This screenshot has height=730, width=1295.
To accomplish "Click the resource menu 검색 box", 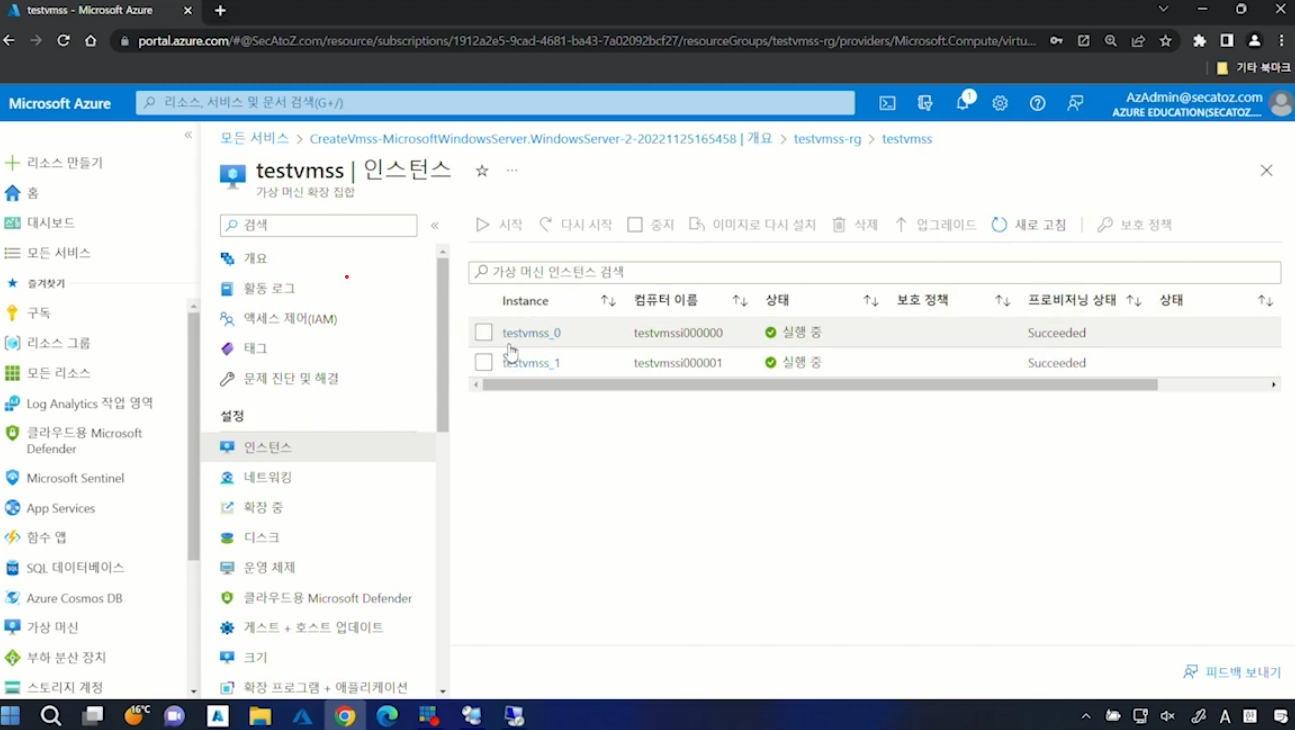I will [x=318, y=225].
